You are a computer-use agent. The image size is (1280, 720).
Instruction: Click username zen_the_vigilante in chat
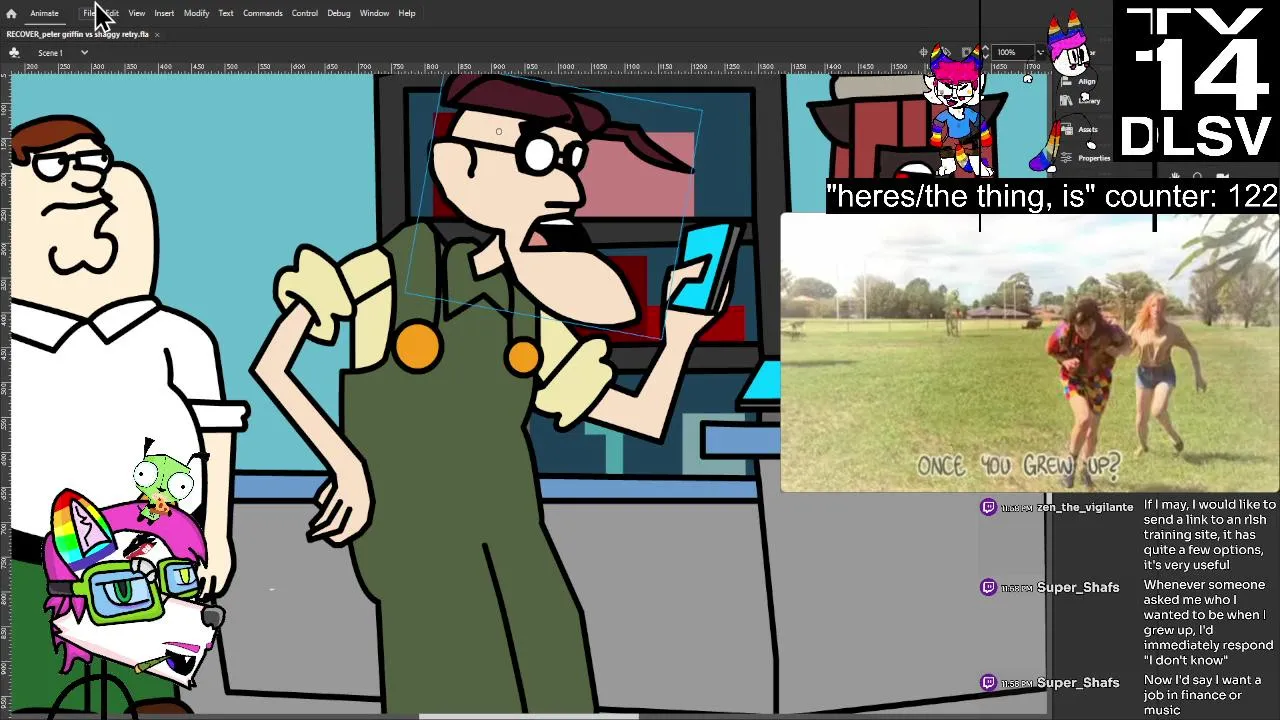(x=1085, y=507)
